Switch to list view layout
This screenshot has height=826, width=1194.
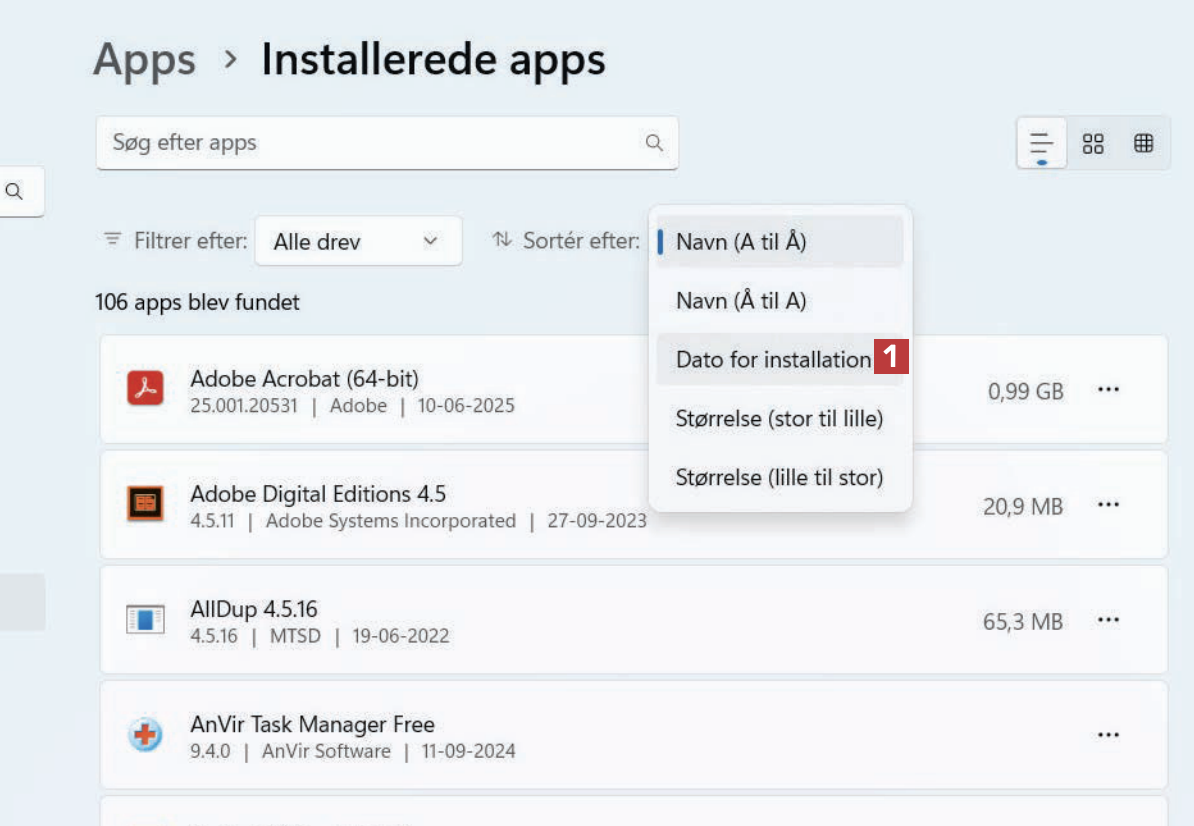[x=1042, y=144]
